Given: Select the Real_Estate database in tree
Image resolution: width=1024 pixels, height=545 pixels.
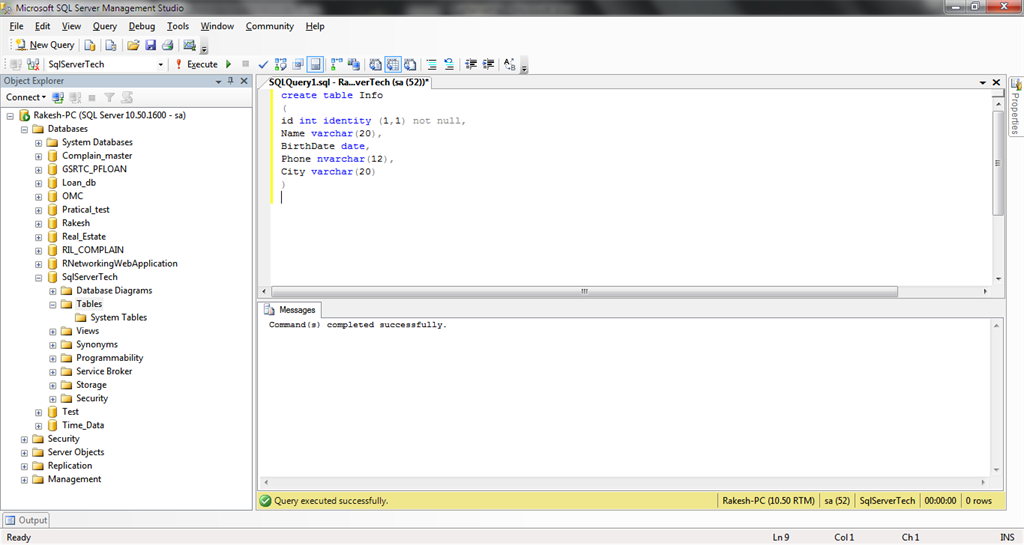Looking at the screenshot, I should pos(83,237).
